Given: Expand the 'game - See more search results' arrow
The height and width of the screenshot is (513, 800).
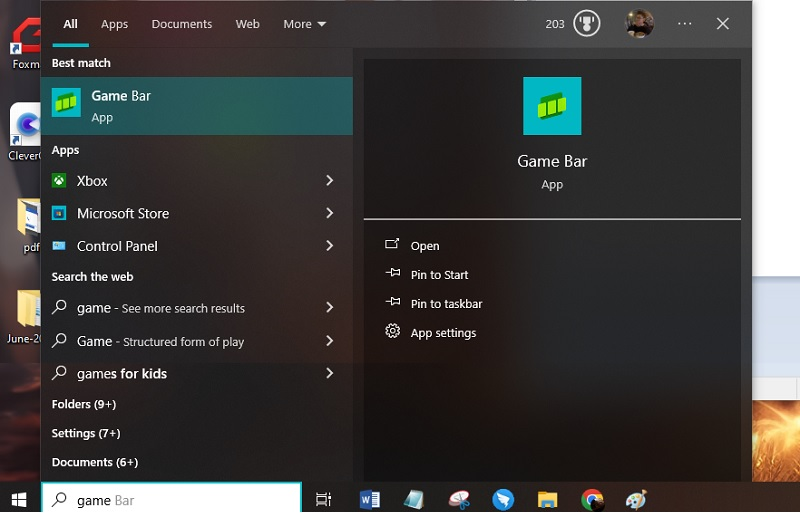Looking at the screenshot, I should point(330,307).
